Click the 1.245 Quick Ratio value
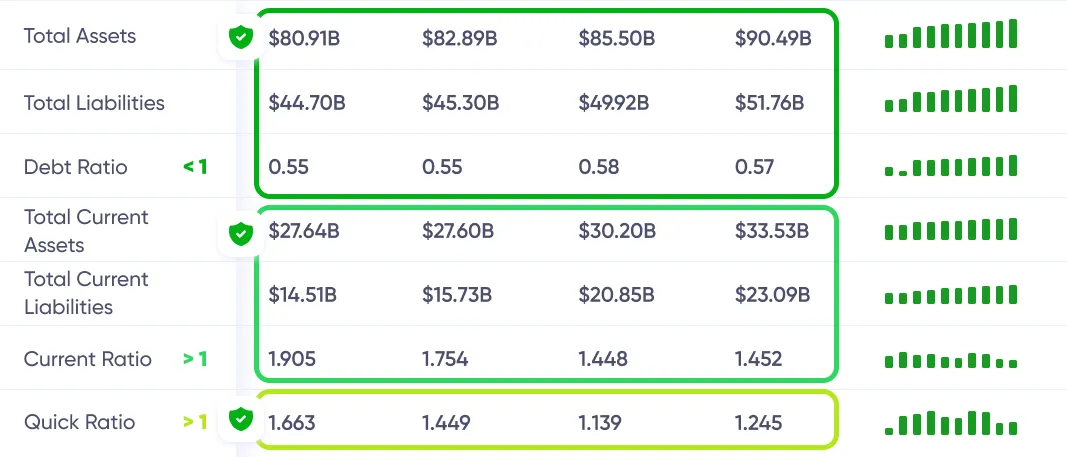The height and width of the screenshot is (457, 1067). [x=758, y=423]
